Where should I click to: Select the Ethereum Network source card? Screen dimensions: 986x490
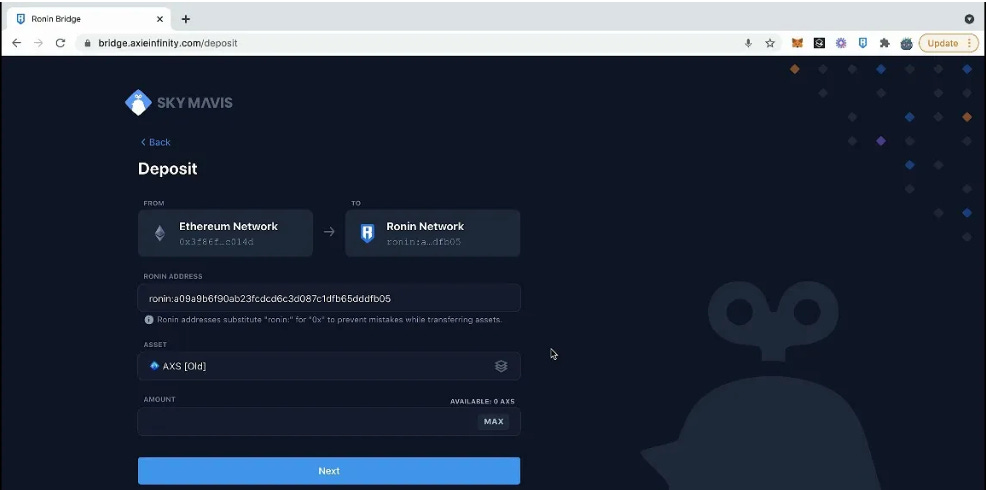pyautogui.click(x=225, y=233)
